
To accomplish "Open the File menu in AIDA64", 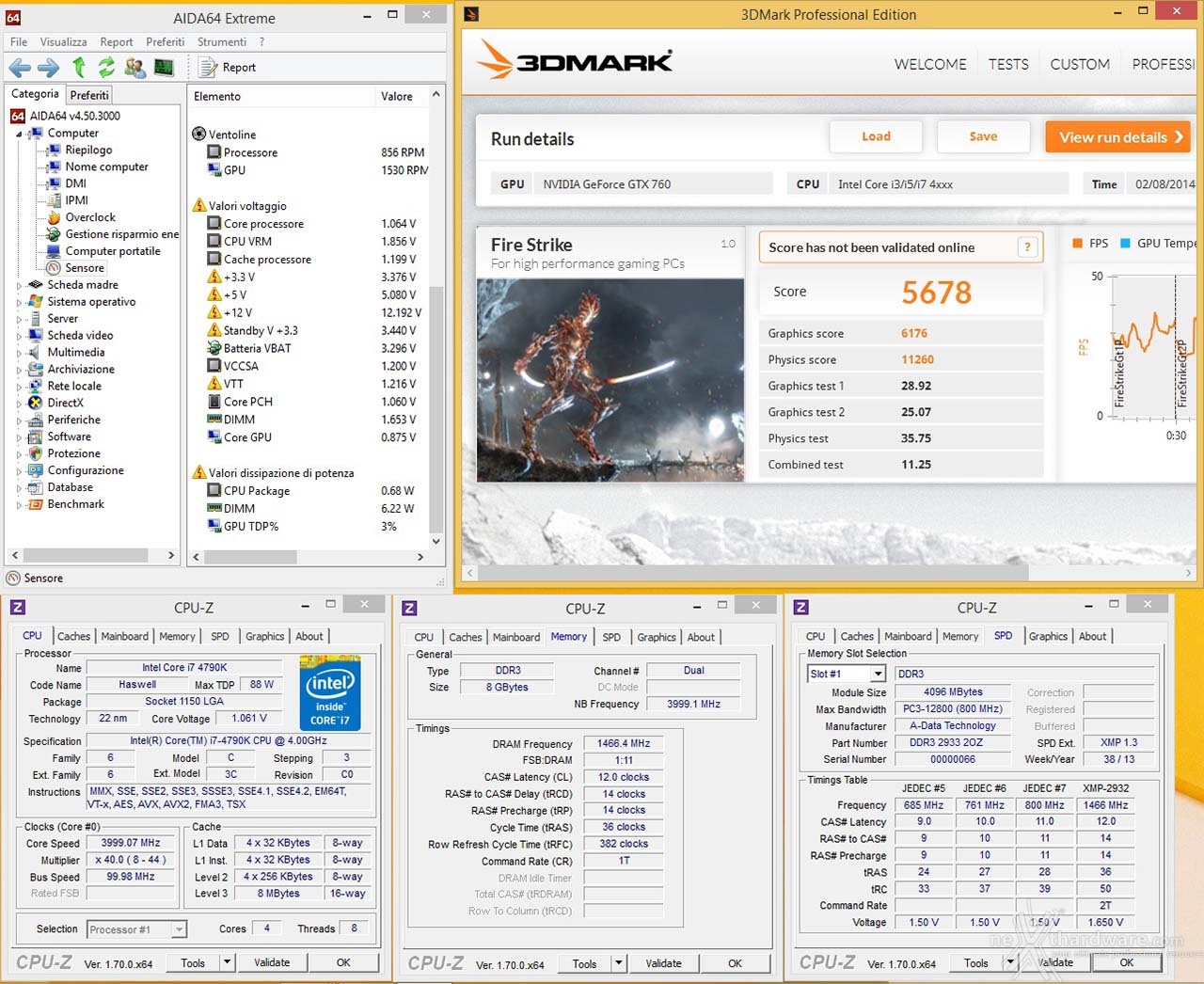I will (19, 42).
